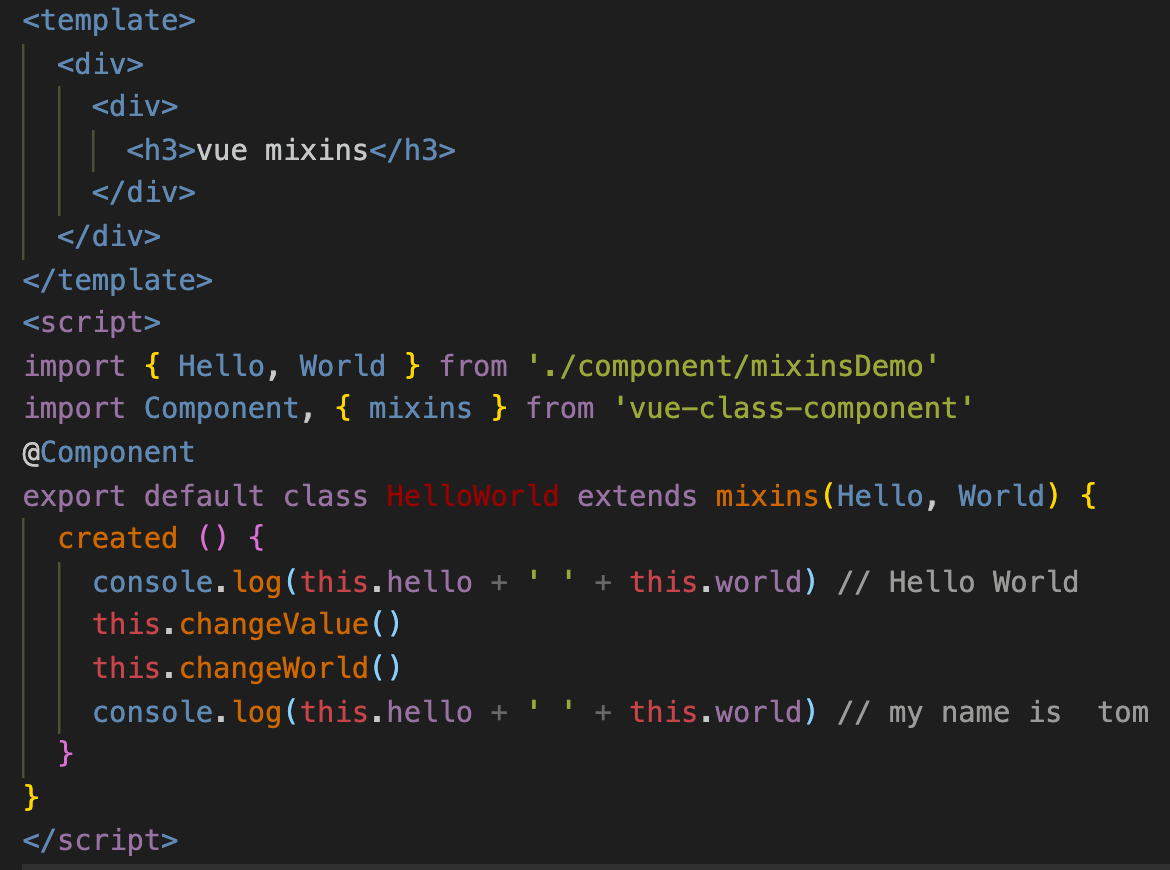Click the './component/mixinsDemo' import path
Image resolution: width=1170 pixels, height=870 pixels.
[x=733, y=366]
